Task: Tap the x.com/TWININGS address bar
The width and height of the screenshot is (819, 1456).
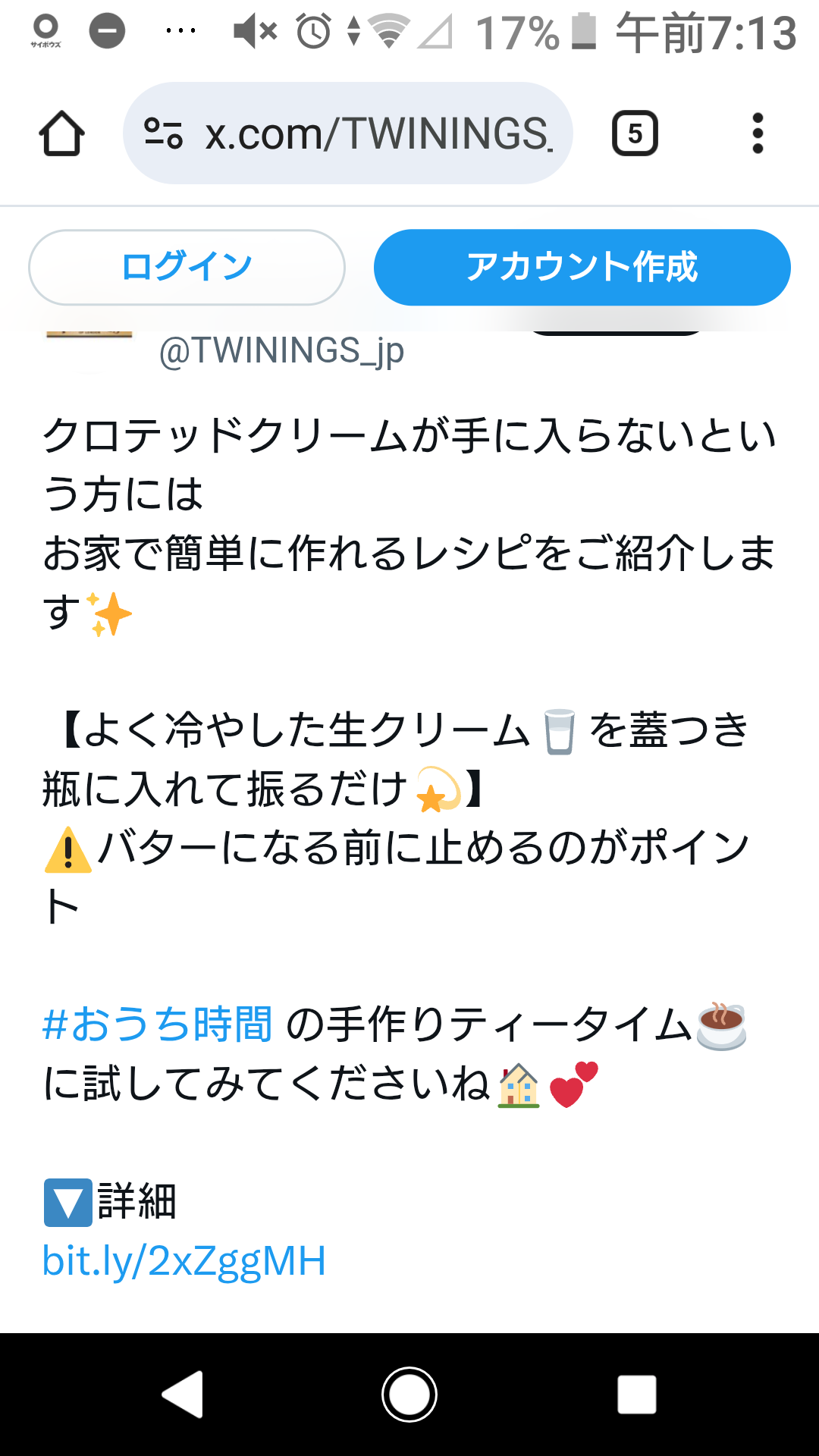Action: pos(348,133)
